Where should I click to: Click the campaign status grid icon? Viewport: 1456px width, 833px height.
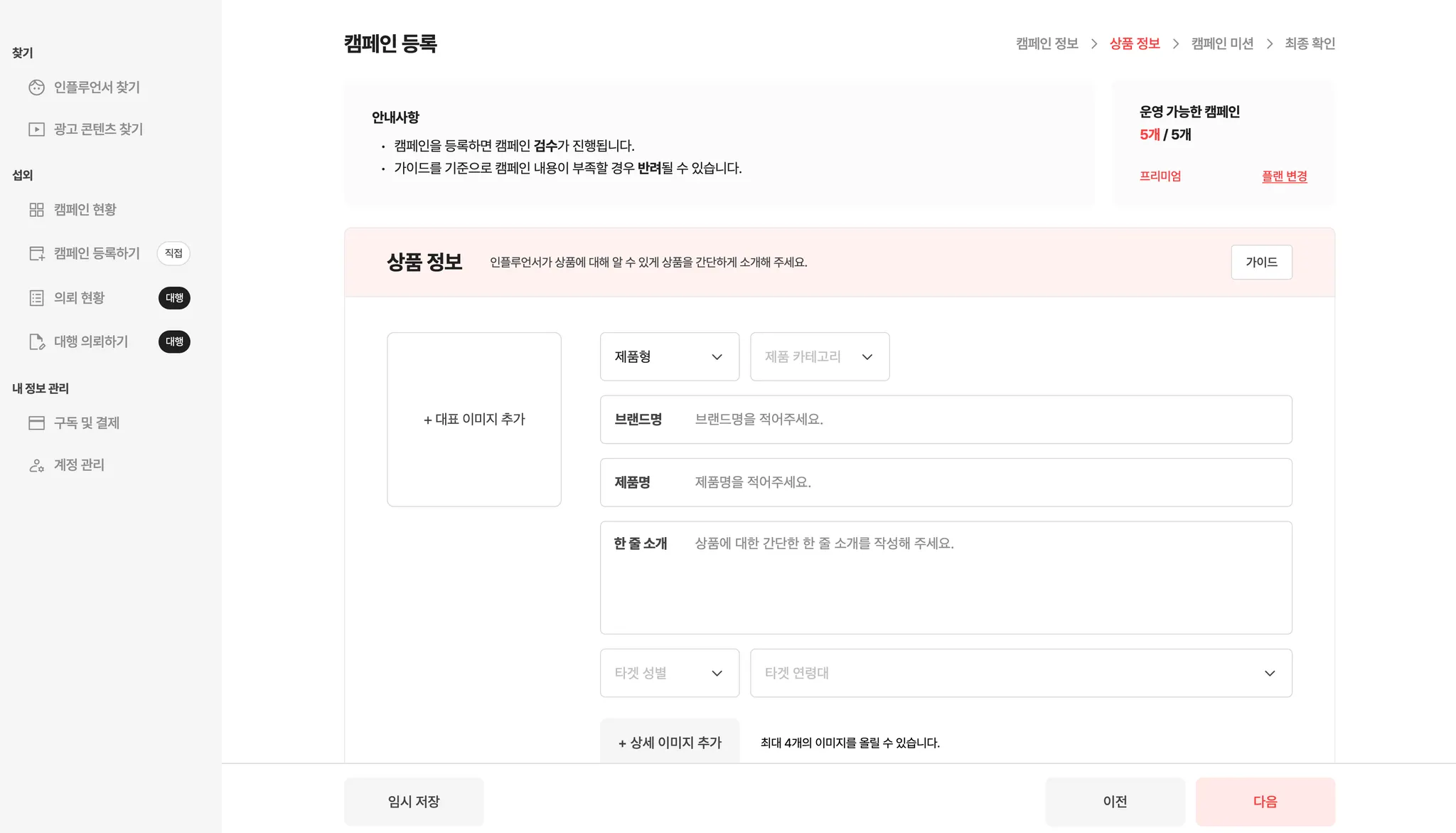(x=36, y=210)
